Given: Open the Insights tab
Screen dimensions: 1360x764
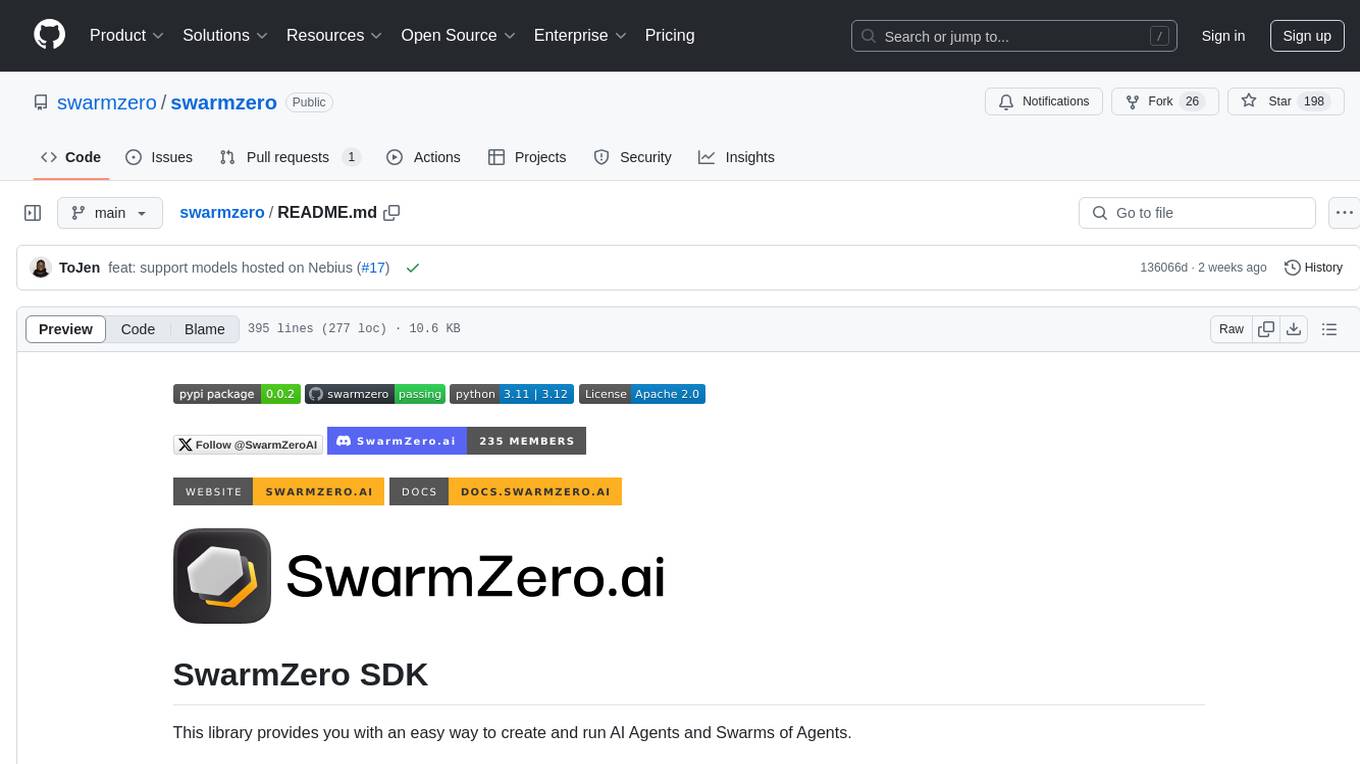Looking at the screenshot, I should point(736,157).
